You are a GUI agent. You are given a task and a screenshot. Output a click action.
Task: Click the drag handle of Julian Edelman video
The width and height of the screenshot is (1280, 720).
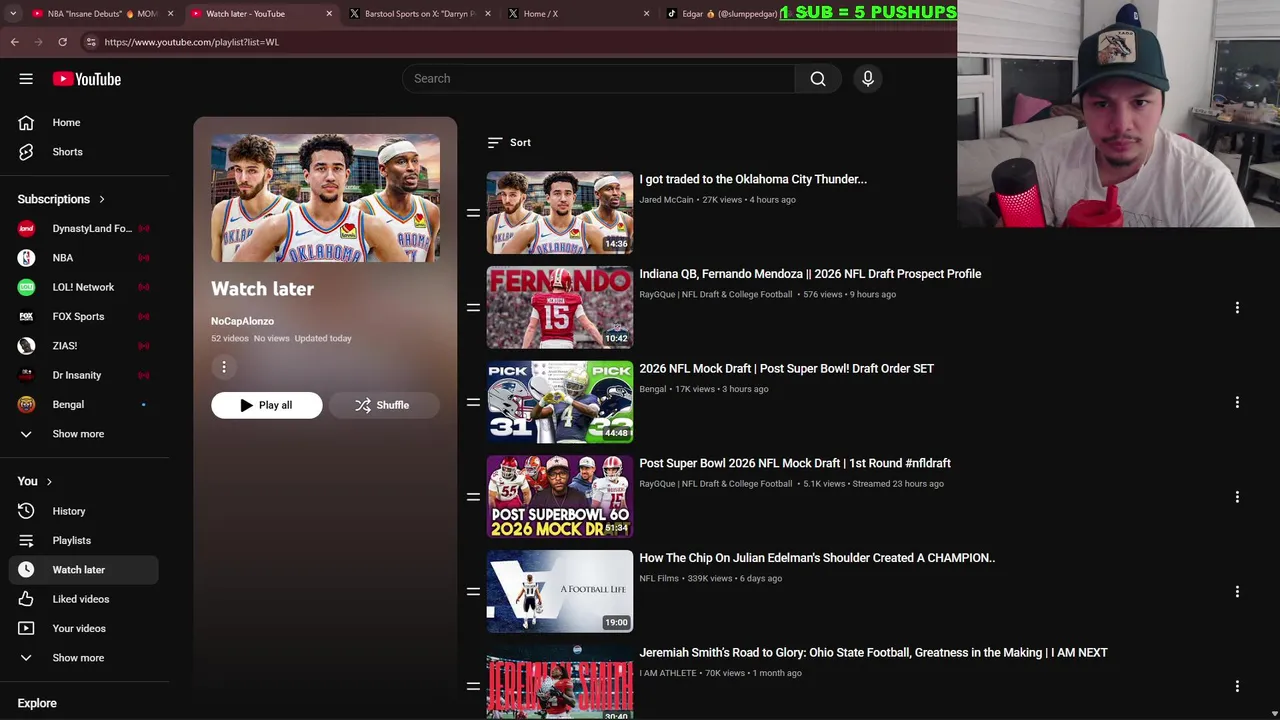pyautogui.click(x=473, y=592)
